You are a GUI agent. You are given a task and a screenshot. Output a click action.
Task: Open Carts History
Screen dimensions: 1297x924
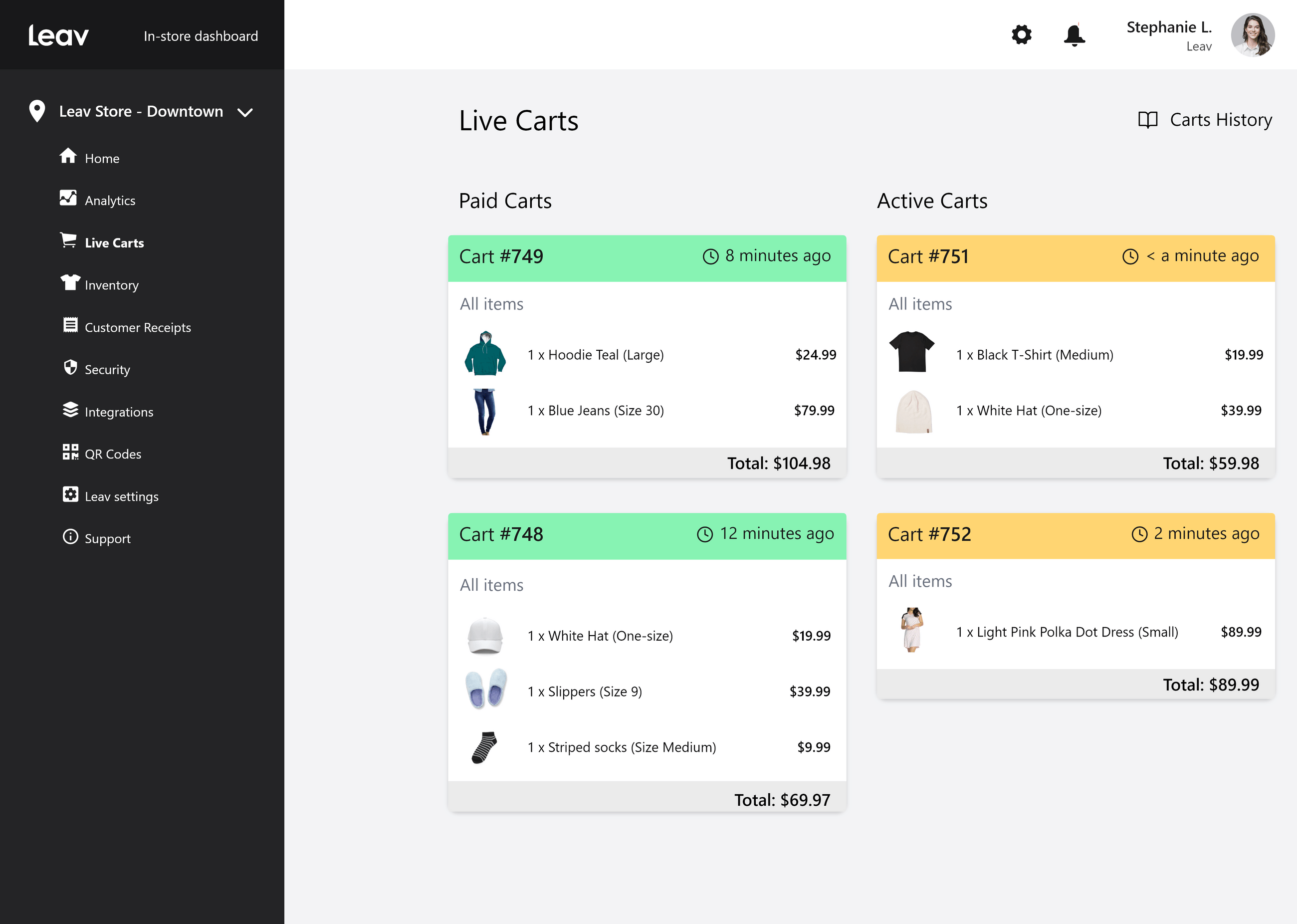pos(1221,120)
